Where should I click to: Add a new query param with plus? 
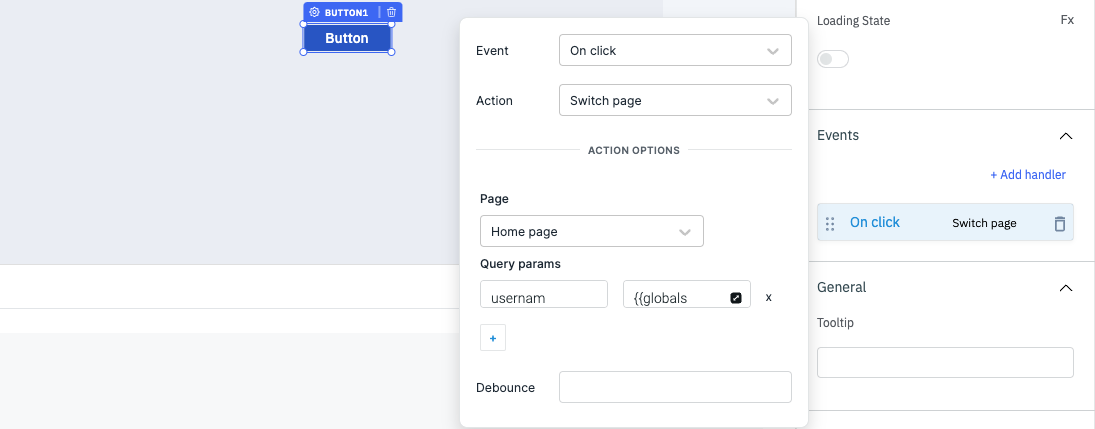(x=493, y=339)
